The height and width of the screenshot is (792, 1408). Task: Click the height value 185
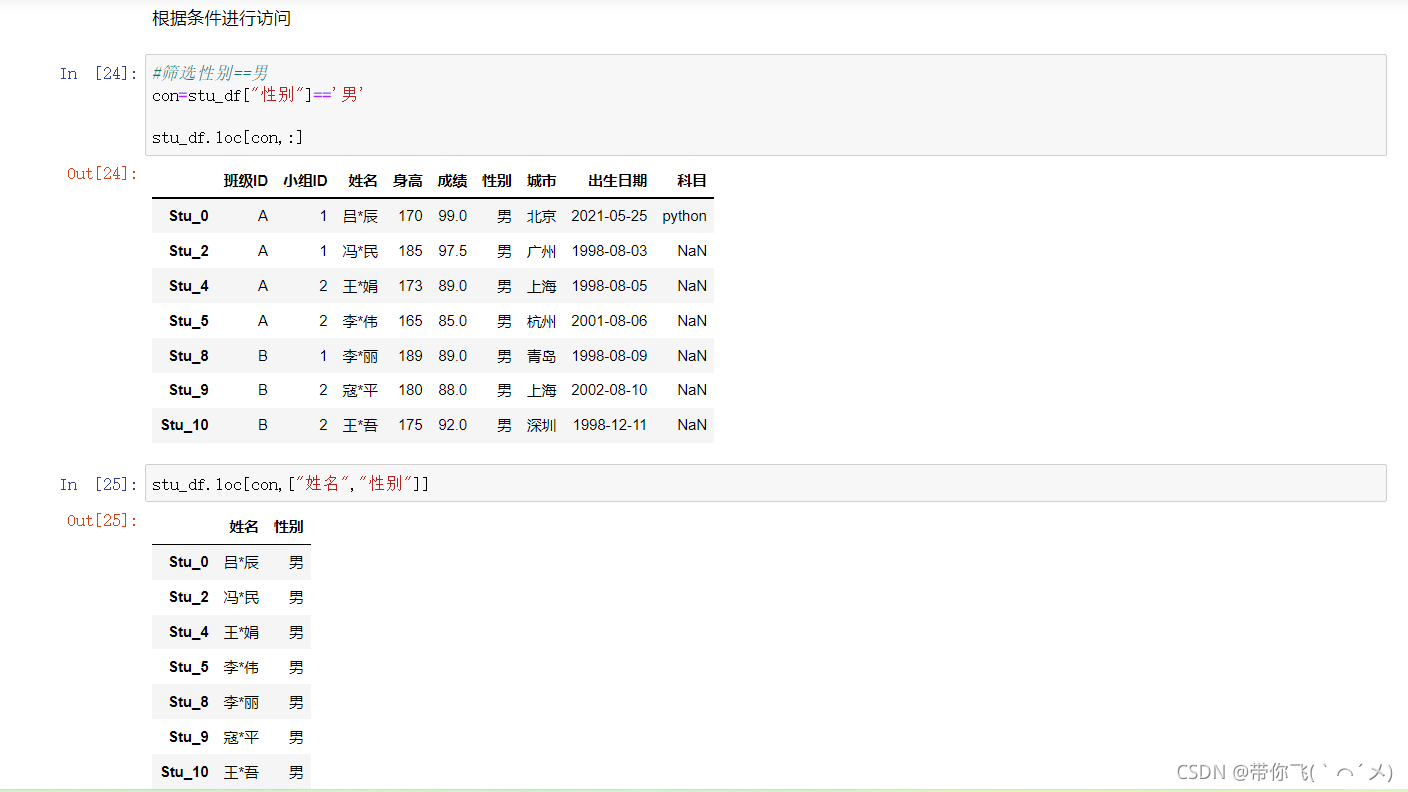coord(410,251)
